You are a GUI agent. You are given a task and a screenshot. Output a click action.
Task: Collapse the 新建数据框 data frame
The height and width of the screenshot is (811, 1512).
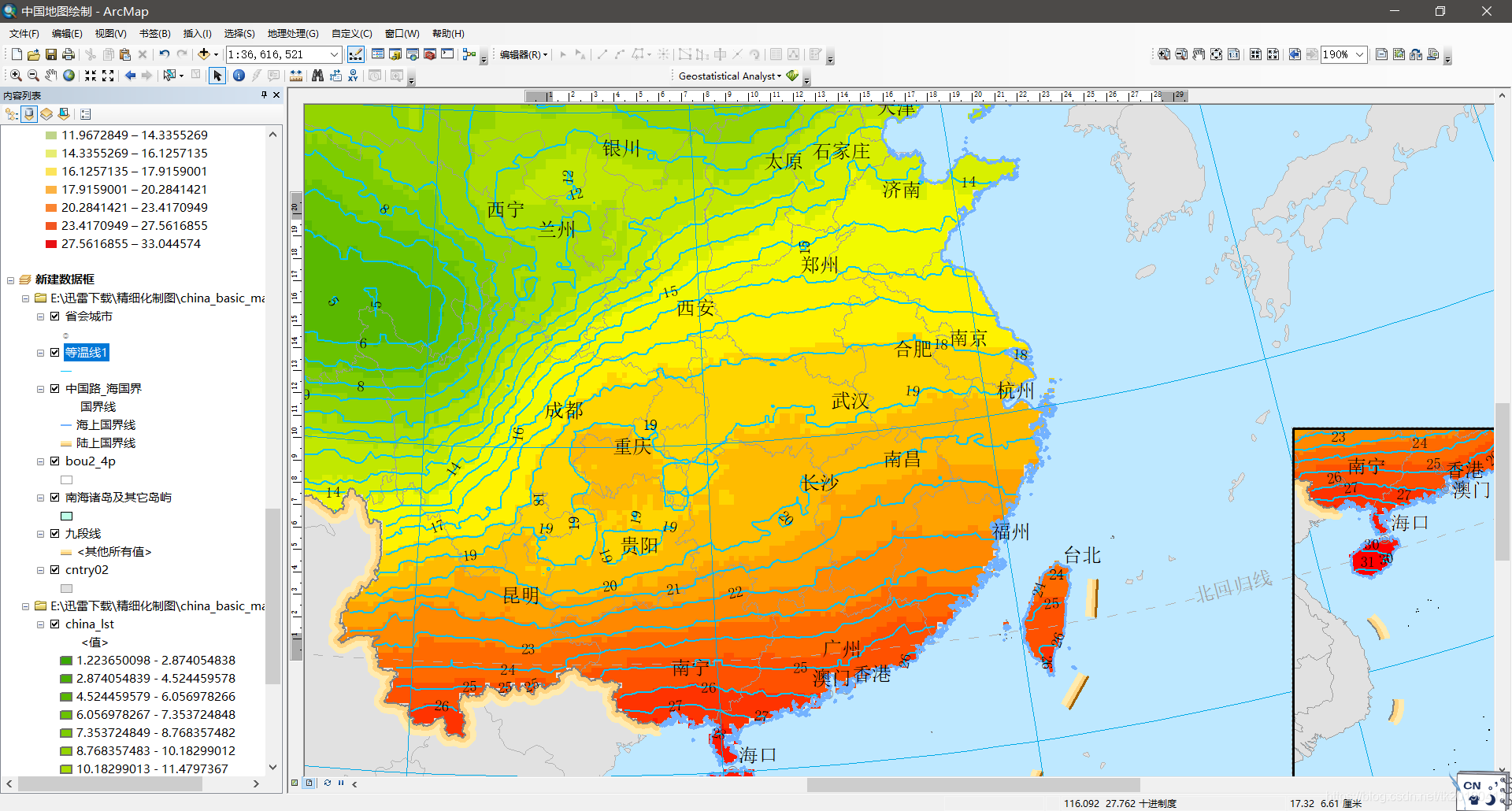[x=11, y=280]
